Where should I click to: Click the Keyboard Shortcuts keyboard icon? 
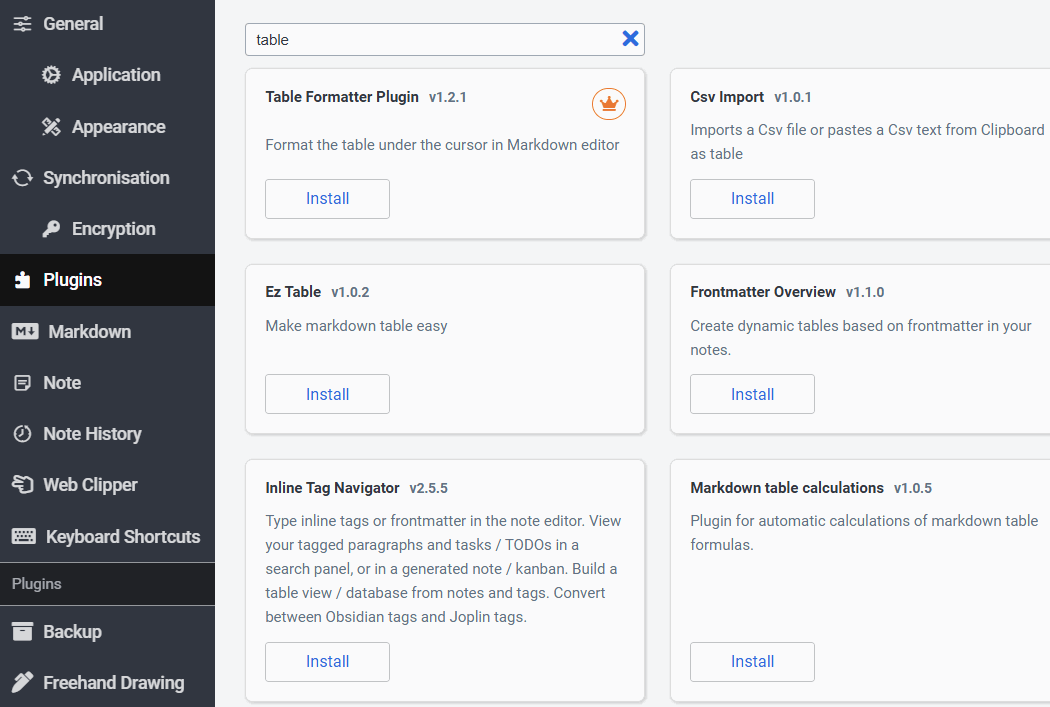pyautogui.click(x=23, y=537)
